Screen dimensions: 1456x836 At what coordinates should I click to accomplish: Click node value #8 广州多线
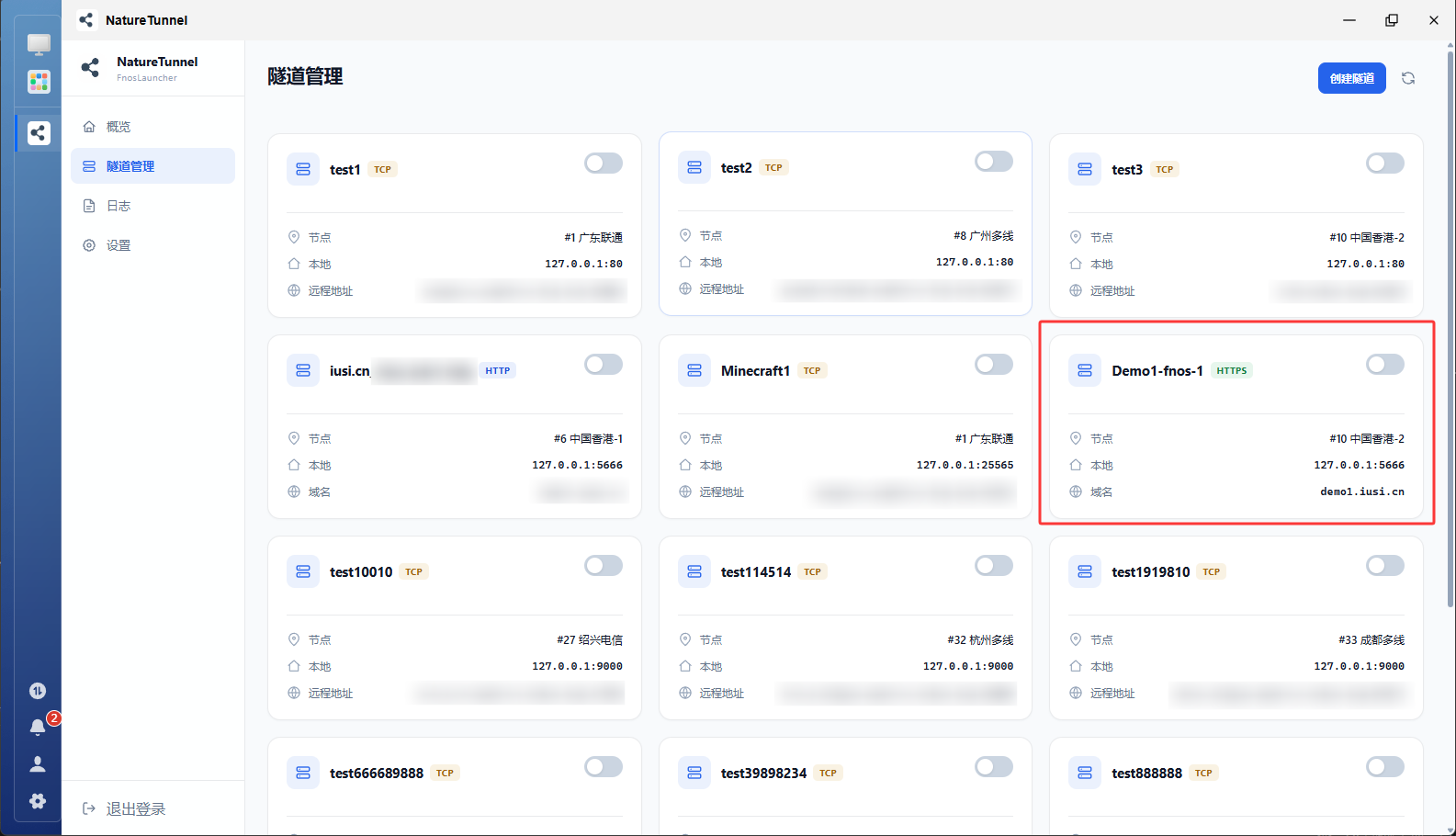(984, 235)
